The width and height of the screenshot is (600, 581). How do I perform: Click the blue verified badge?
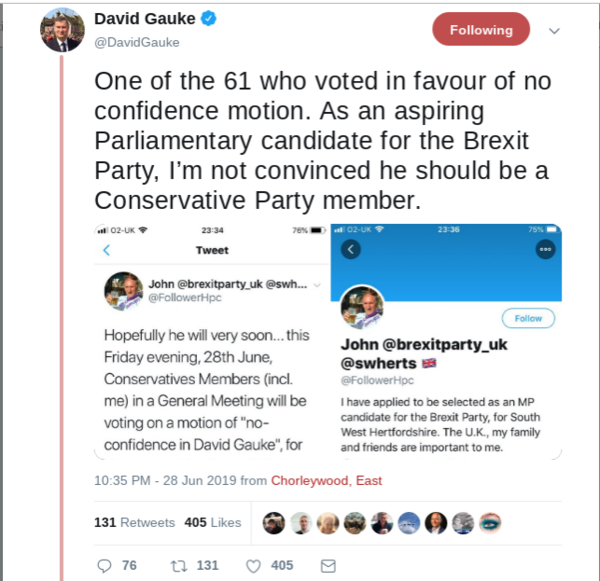point(209,19)
